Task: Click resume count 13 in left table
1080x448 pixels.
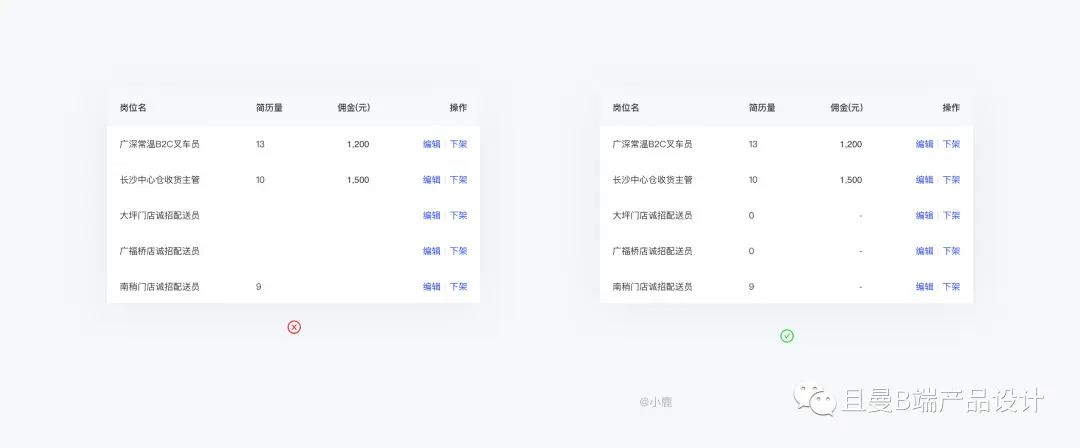Action: (260, 144)
